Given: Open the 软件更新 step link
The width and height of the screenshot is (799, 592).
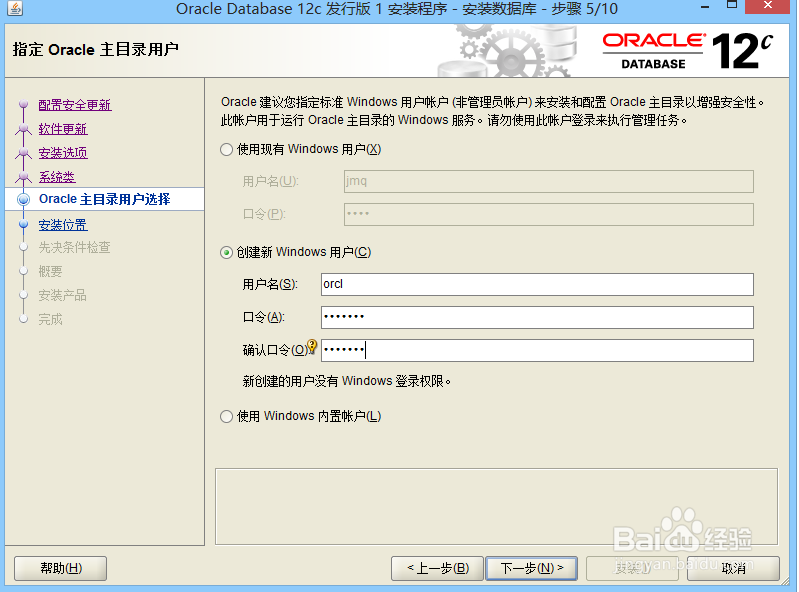Looking at the screenshot, I should point(63,129).
